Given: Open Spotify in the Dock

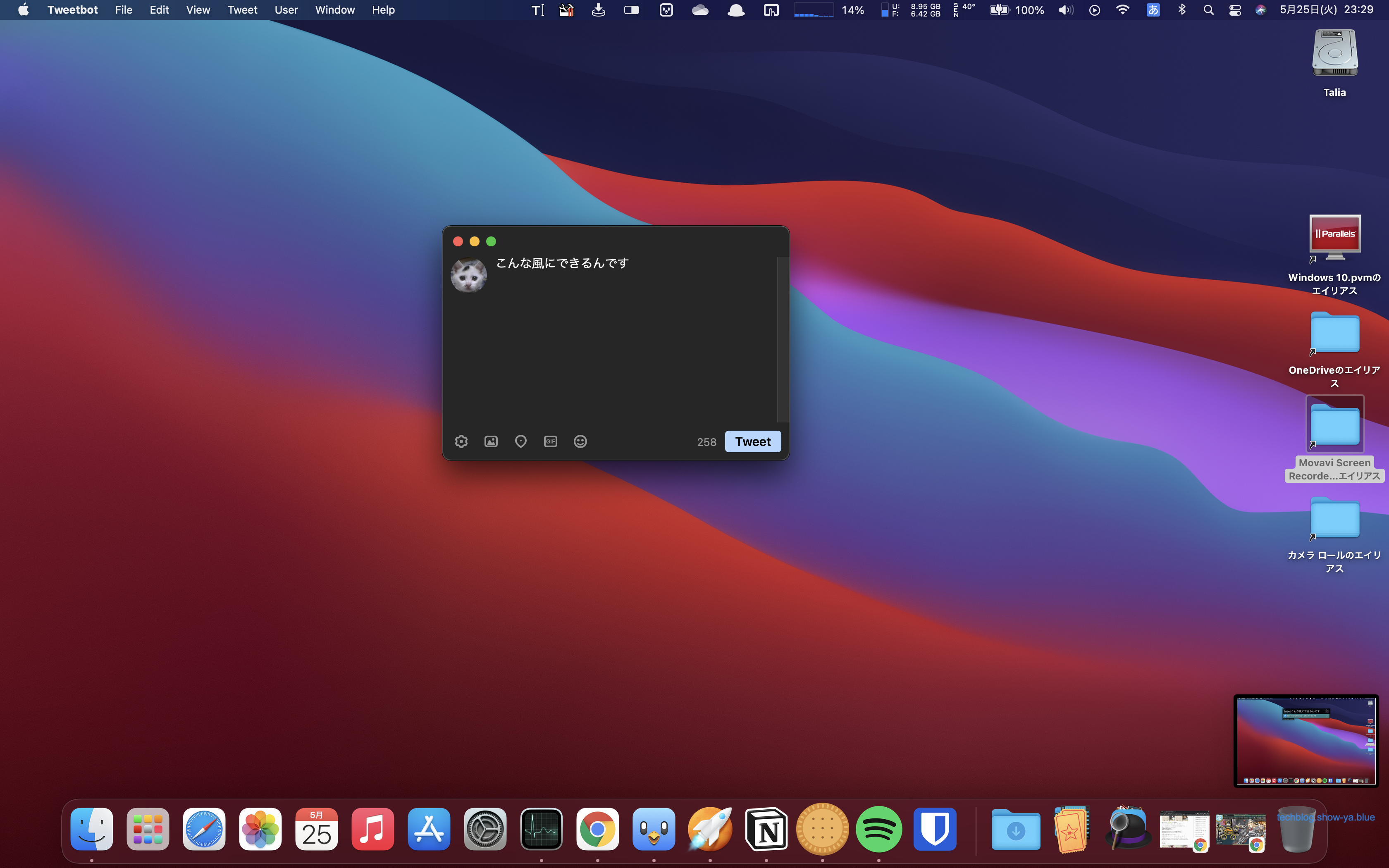Looking at the screenshot, I should (x=879, y=830).
